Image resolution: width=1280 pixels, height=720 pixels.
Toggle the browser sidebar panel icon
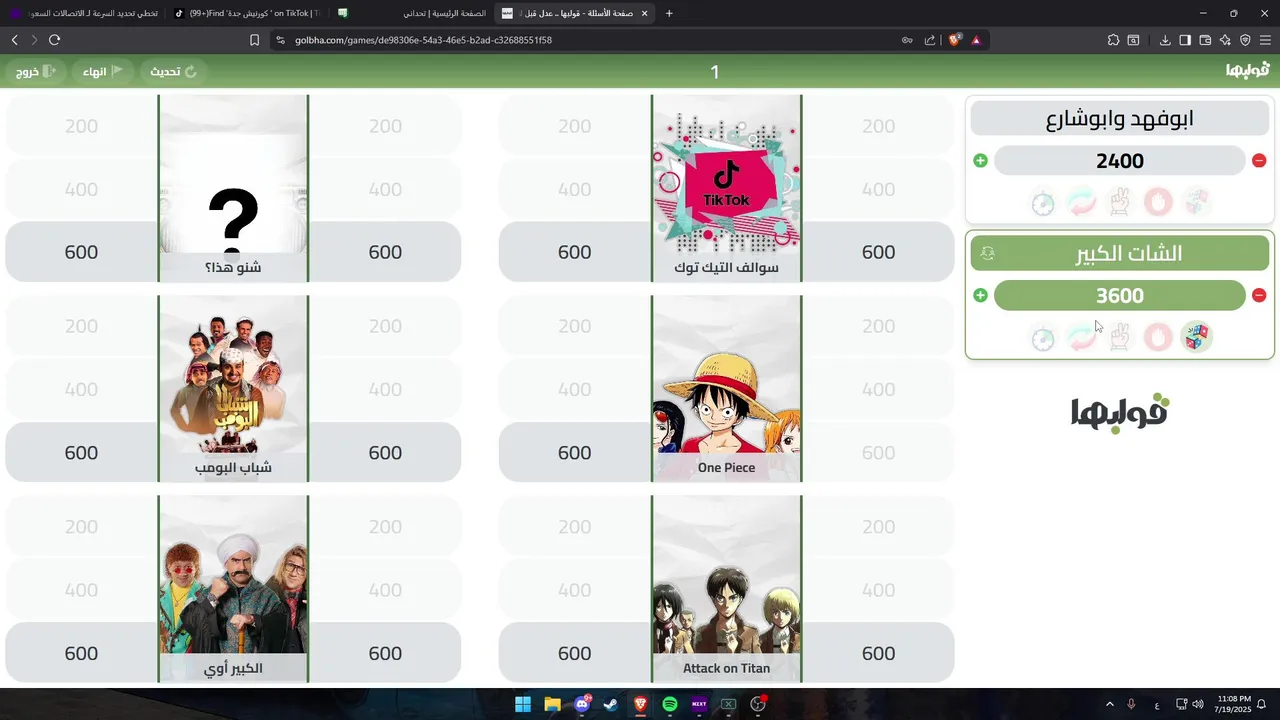pyautogui.click(x=1185, y=40)
